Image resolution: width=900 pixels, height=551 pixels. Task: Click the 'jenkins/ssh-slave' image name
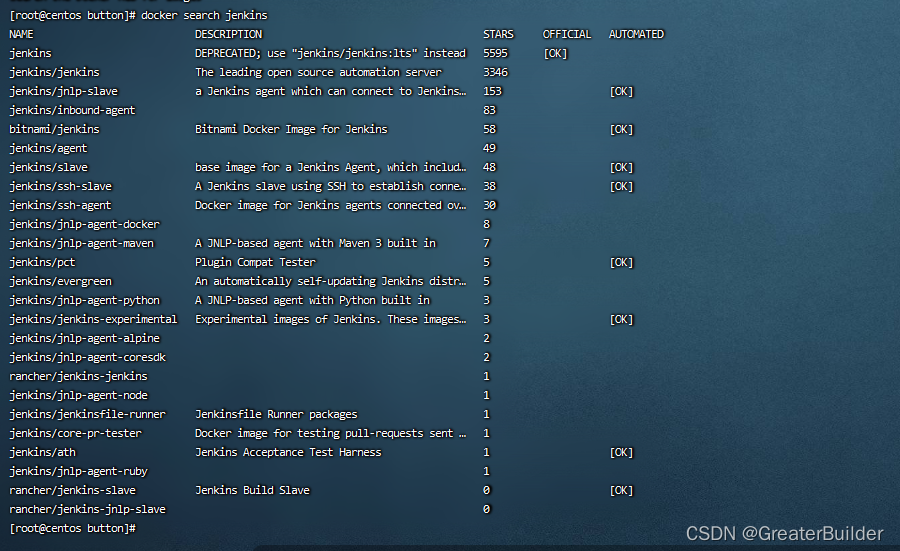(60, 186)
